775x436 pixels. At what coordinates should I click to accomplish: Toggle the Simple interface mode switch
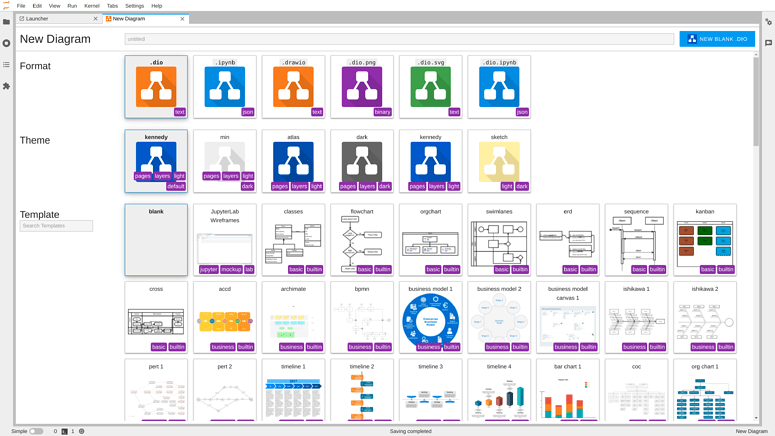(x=36, y=431)
